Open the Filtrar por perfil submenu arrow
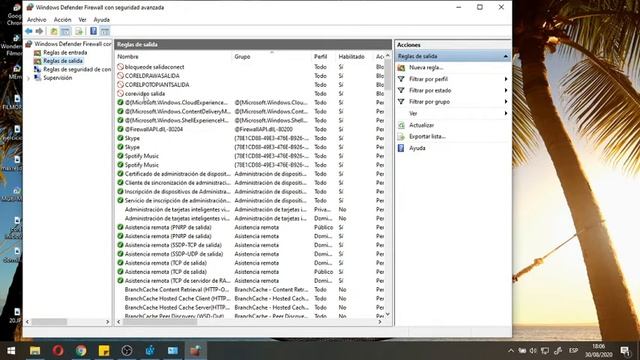This screenshot has height=360, width=640. pyautogui.click(x=506, y=79)
